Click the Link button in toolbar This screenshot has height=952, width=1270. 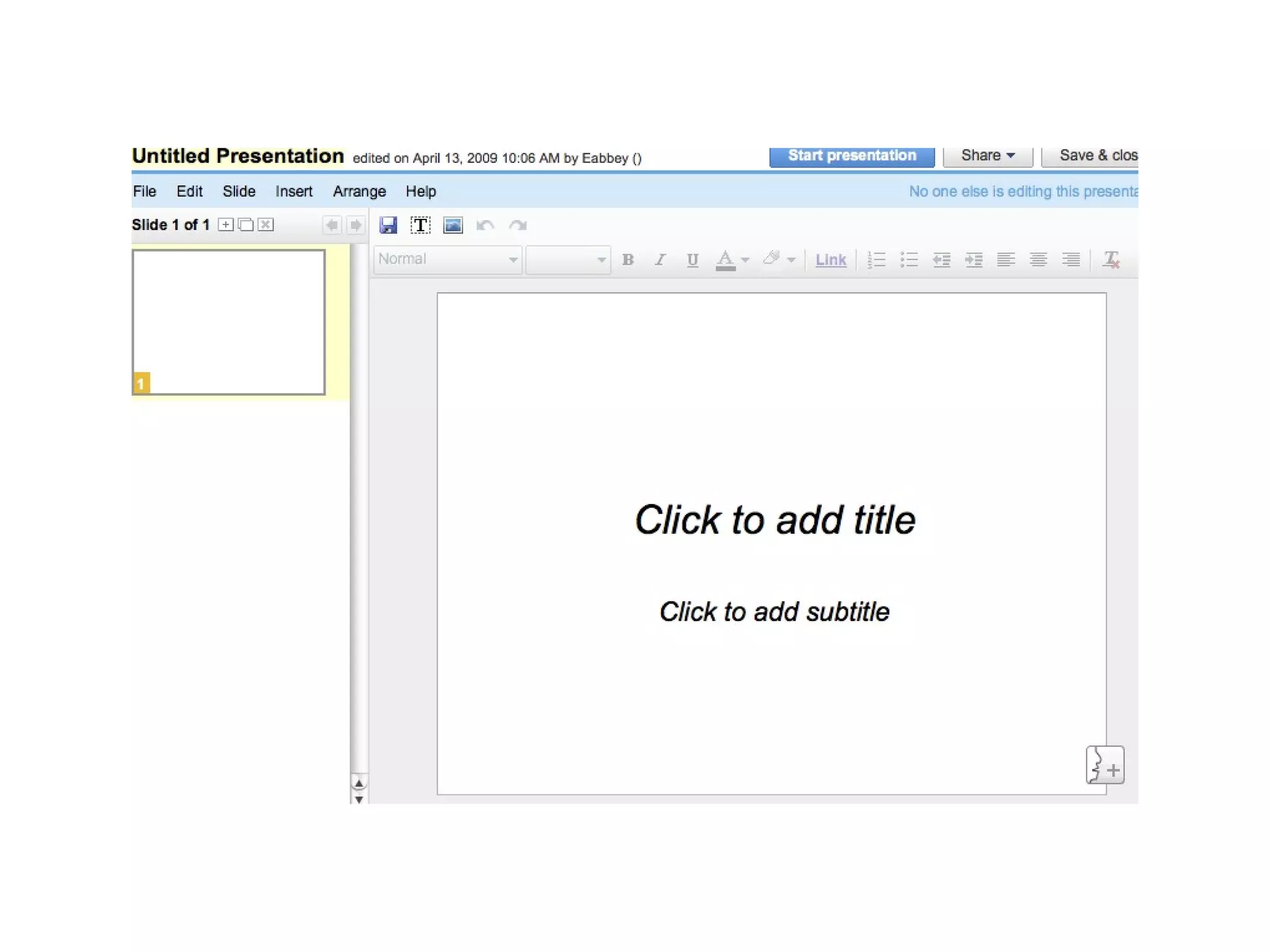point(830,260)
